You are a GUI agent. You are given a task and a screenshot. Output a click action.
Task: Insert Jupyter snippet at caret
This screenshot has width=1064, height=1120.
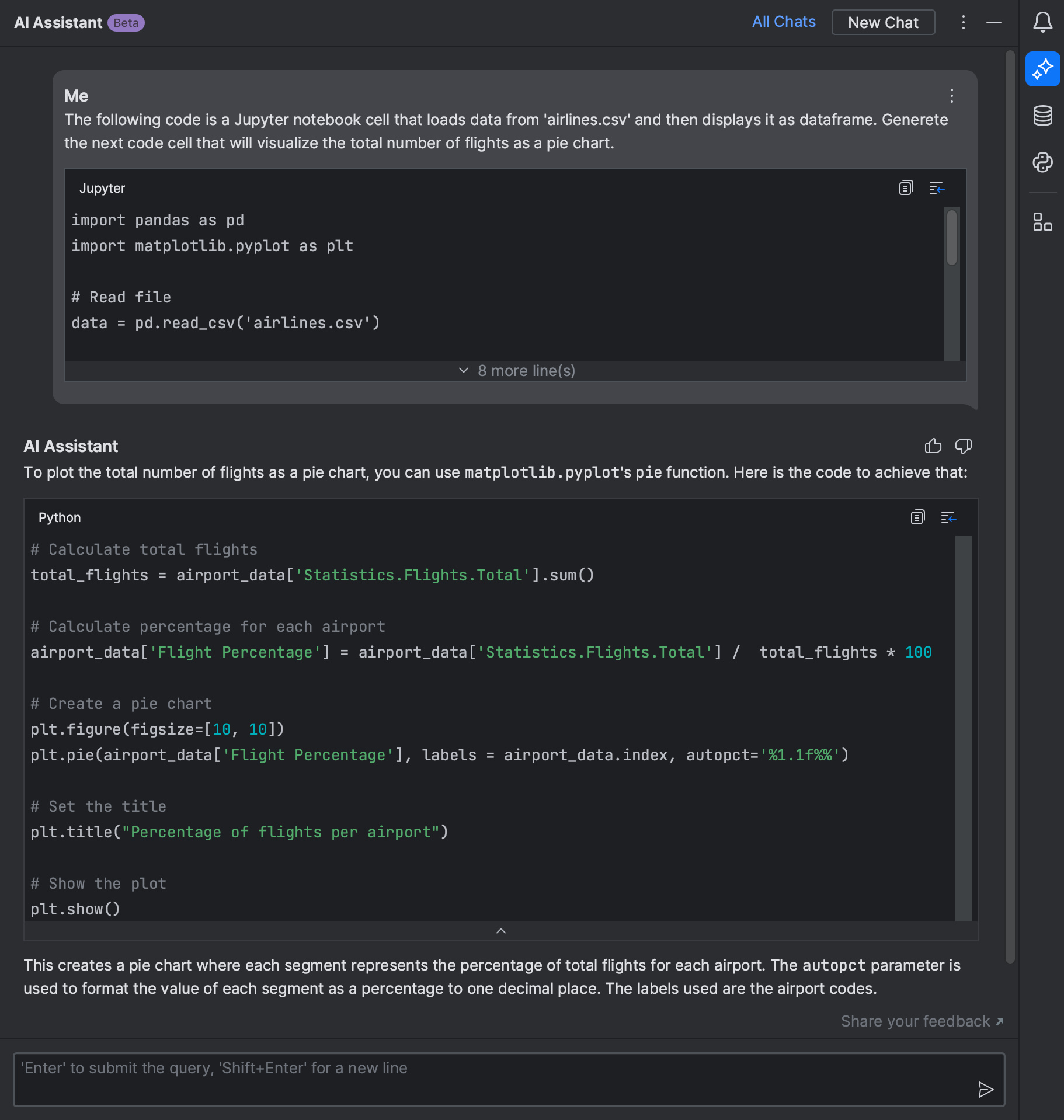point(937,188)
